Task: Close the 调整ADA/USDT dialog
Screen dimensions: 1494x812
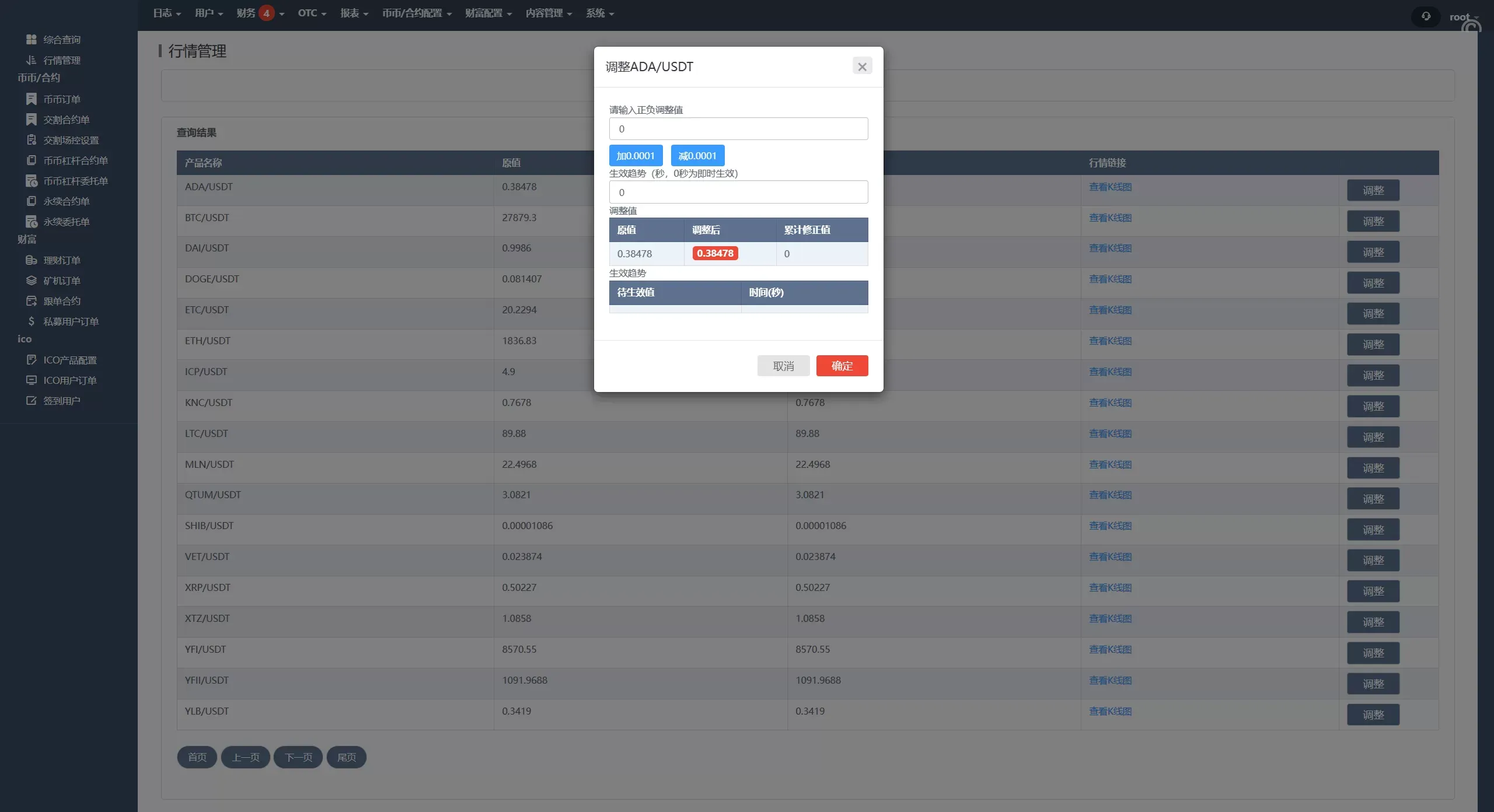Action: (x=862, y=66)
